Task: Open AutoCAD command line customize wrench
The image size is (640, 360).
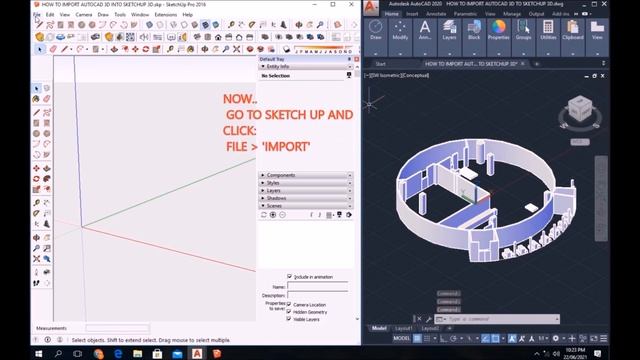Action: click(428, 319)
